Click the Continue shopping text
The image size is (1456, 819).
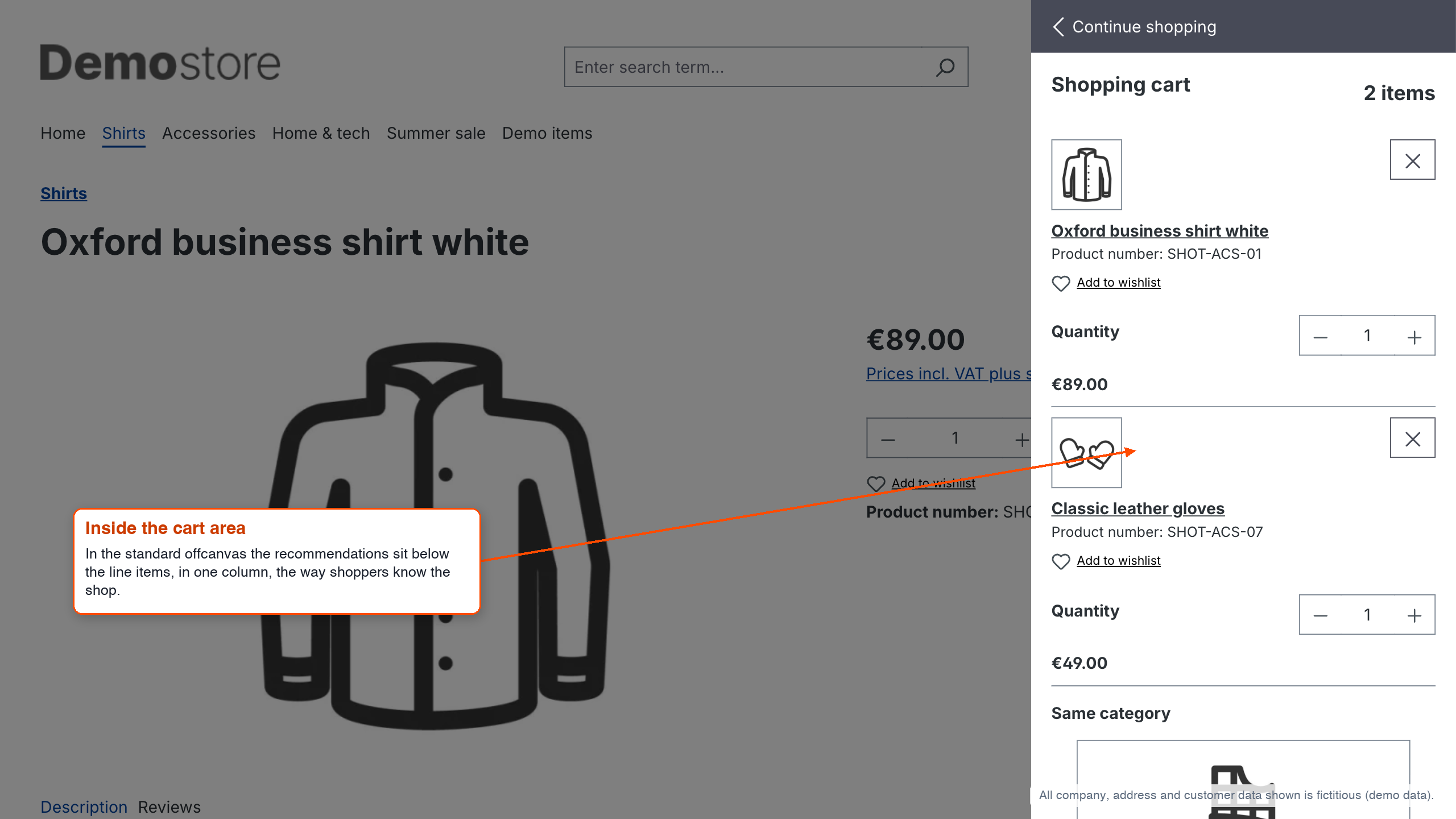pos(1144,27)
